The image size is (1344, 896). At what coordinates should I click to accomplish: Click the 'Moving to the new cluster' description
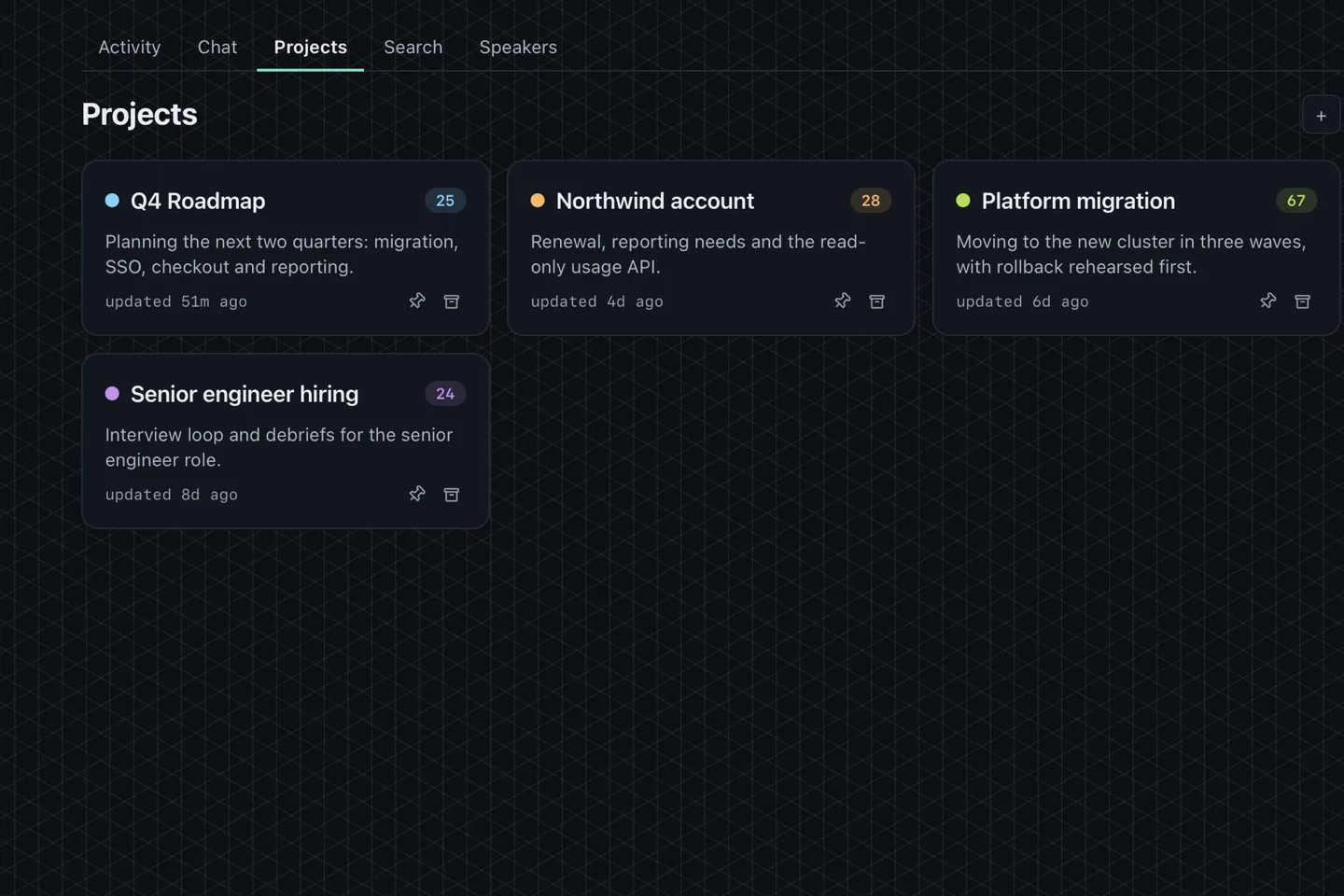[1131, 254]
